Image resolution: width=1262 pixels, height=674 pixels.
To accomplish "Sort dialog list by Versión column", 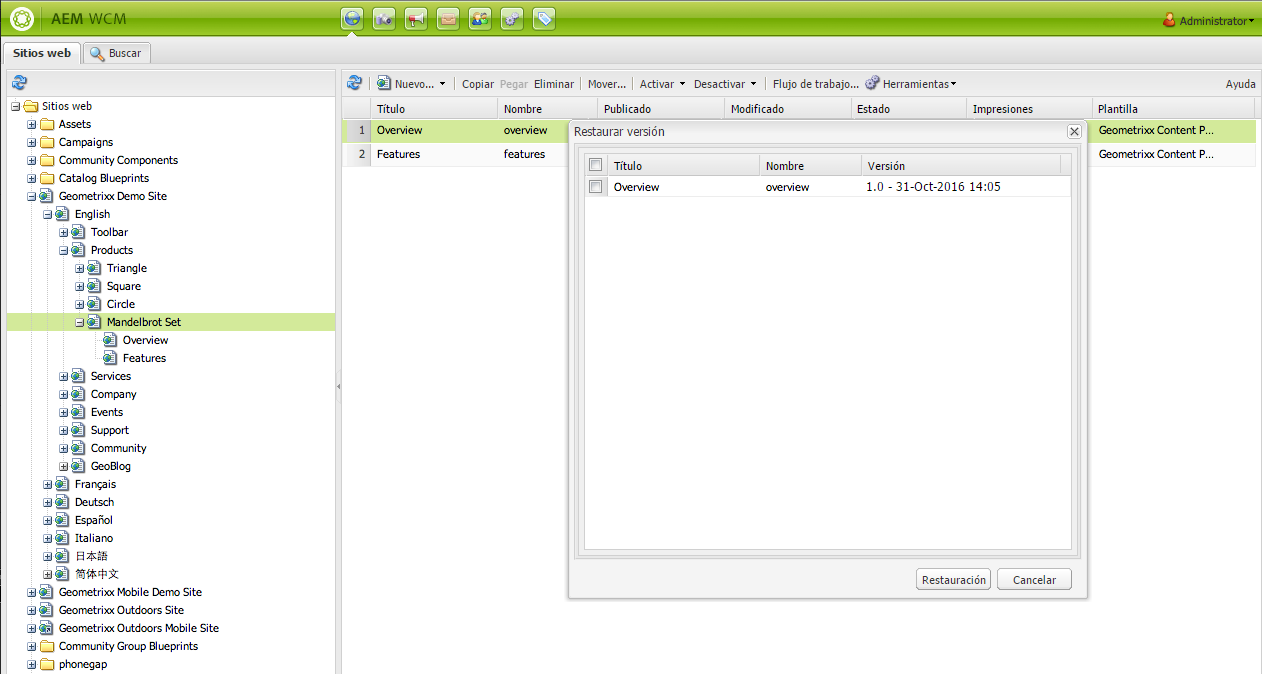I will tap(961, 166).
